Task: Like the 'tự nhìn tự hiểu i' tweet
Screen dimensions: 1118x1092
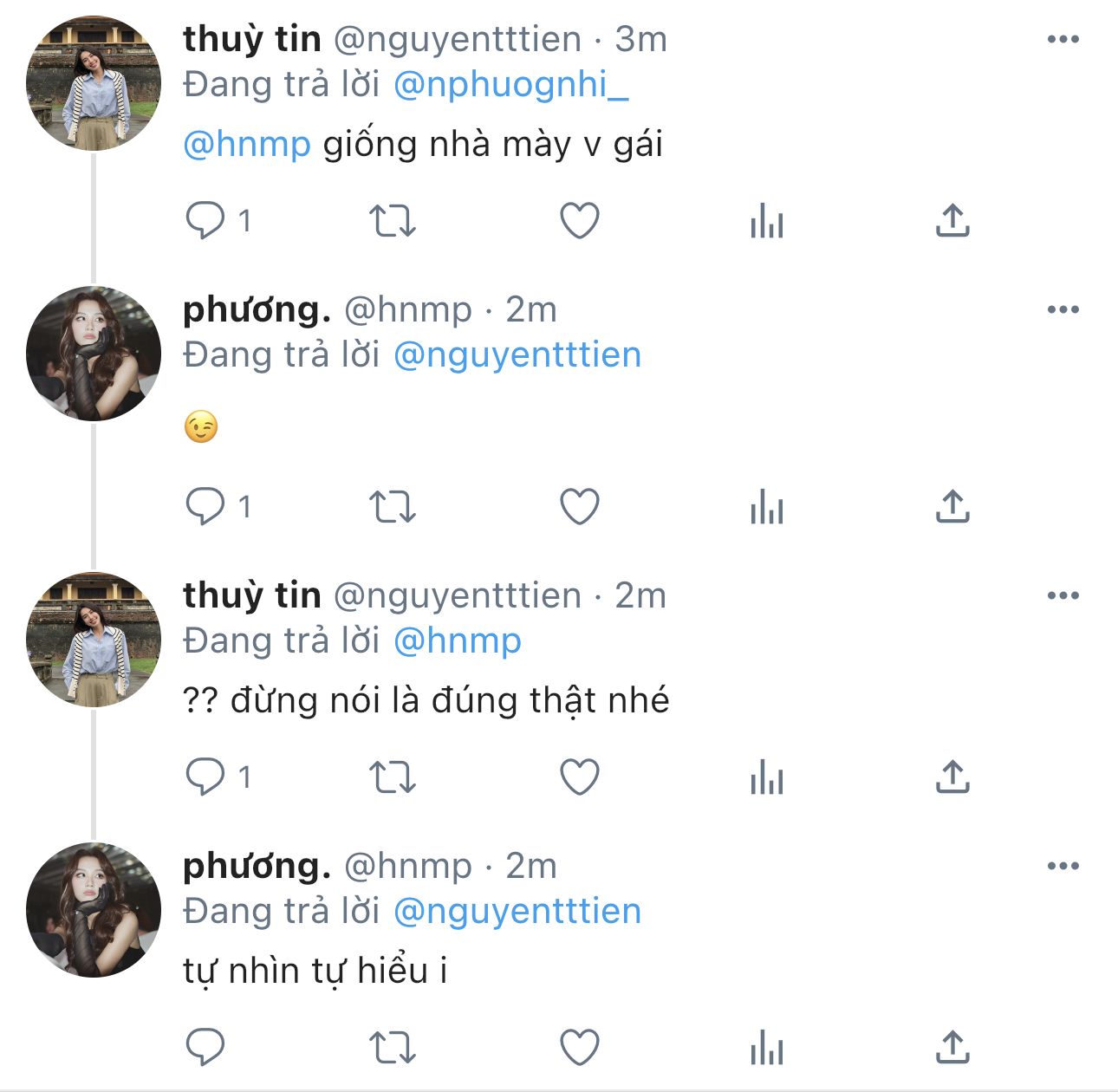Action: pos(580,1047)
